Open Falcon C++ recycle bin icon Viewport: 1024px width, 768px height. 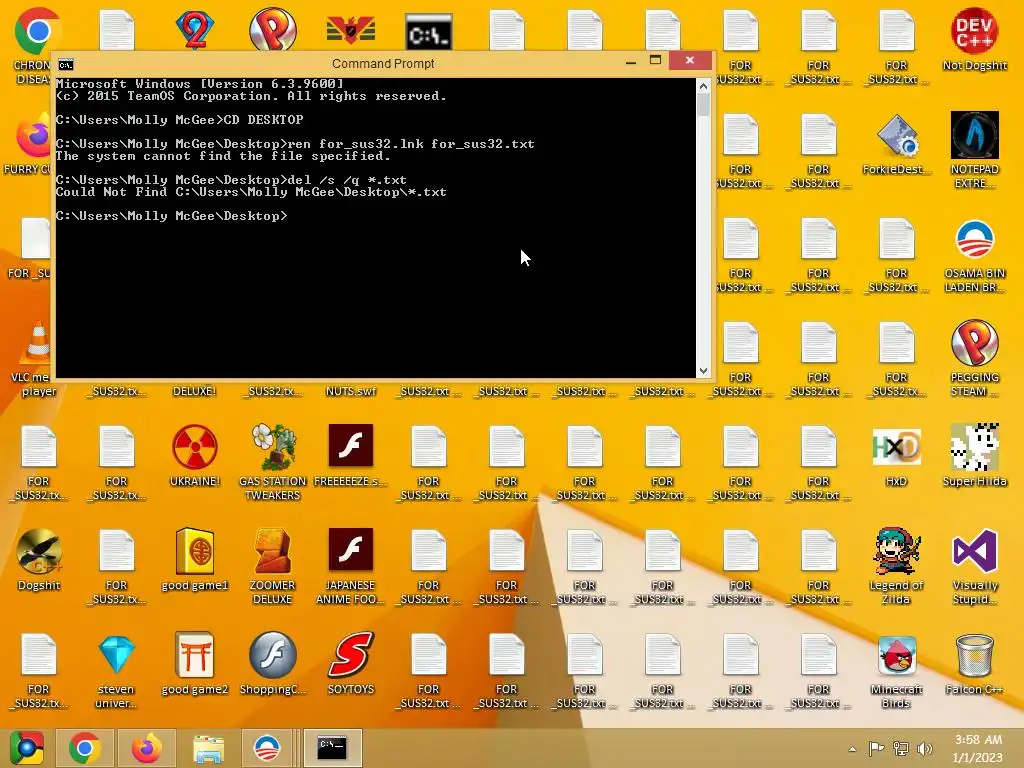point(974,664)
